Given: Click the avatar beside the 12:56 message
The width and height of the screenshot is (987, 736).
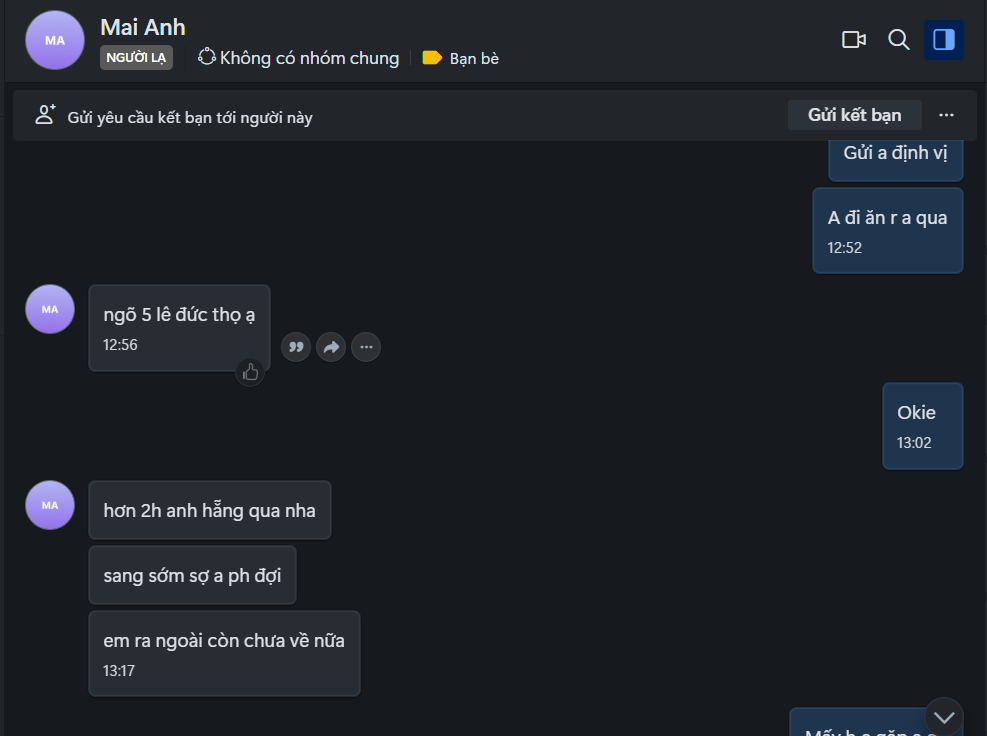Looking at the screenshot, I should coord(50,309).
